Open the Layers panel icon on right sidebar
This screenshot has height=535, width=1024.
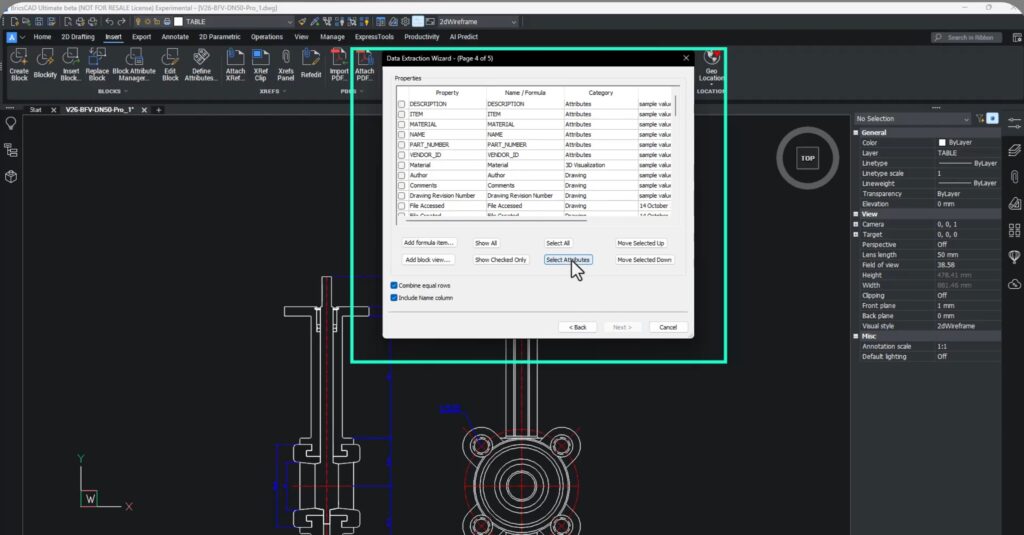point(1014,150)
